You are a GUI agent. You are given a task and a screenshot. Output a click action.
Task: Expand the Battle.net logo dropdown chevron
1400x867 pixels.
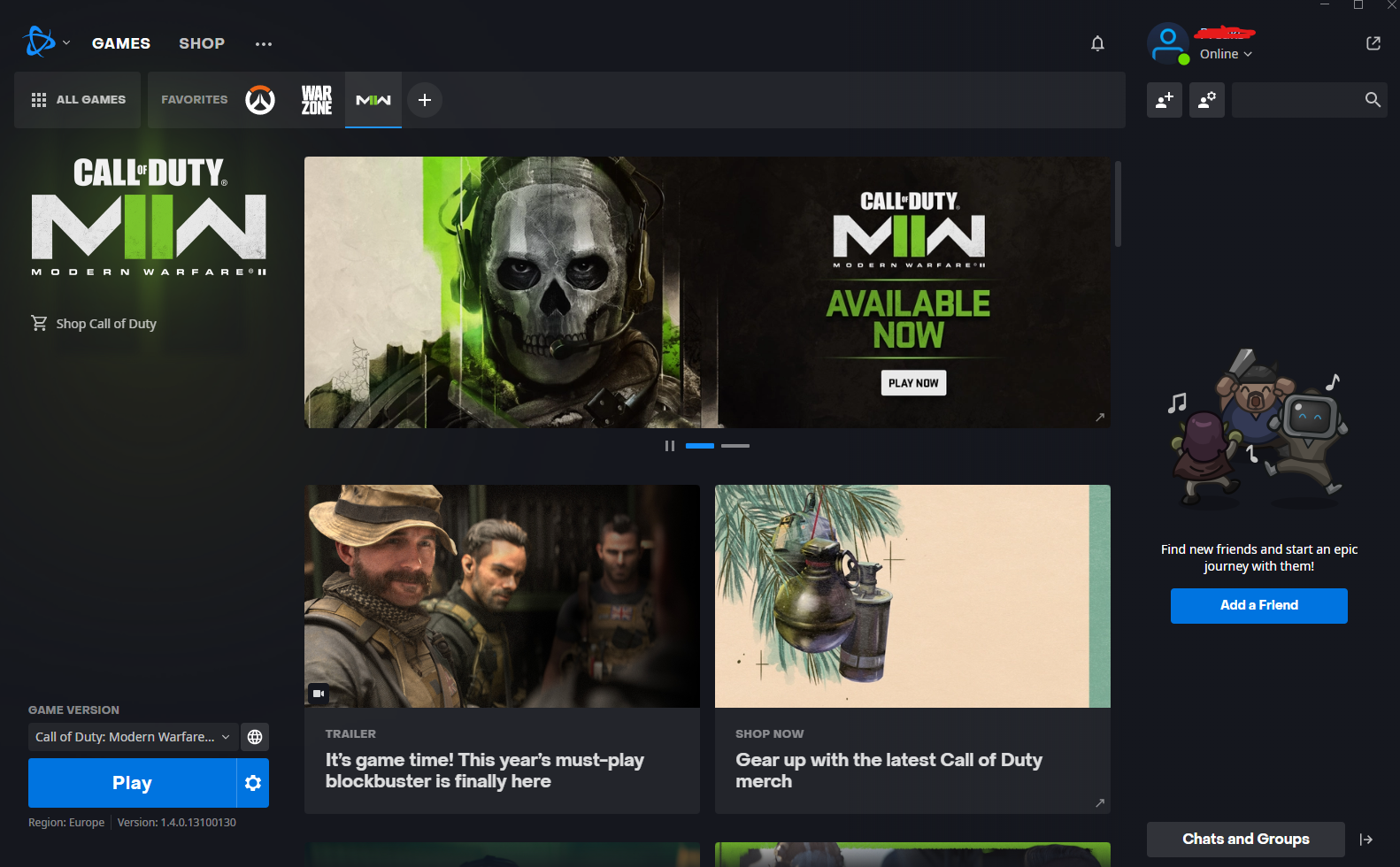coord(66,42)
